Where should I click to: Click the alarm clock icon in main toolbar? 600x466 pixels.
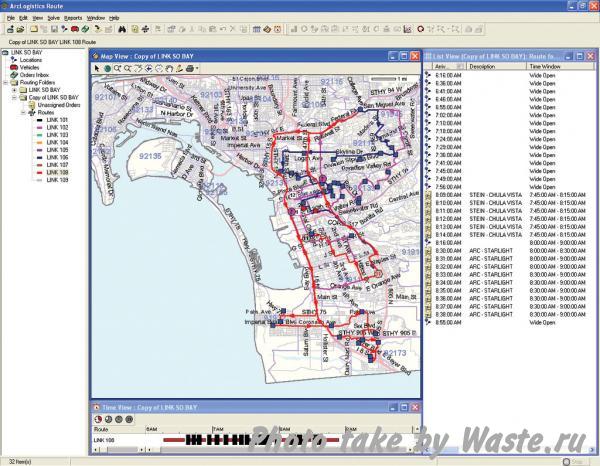pyautogui.click(x=278, y=29)
